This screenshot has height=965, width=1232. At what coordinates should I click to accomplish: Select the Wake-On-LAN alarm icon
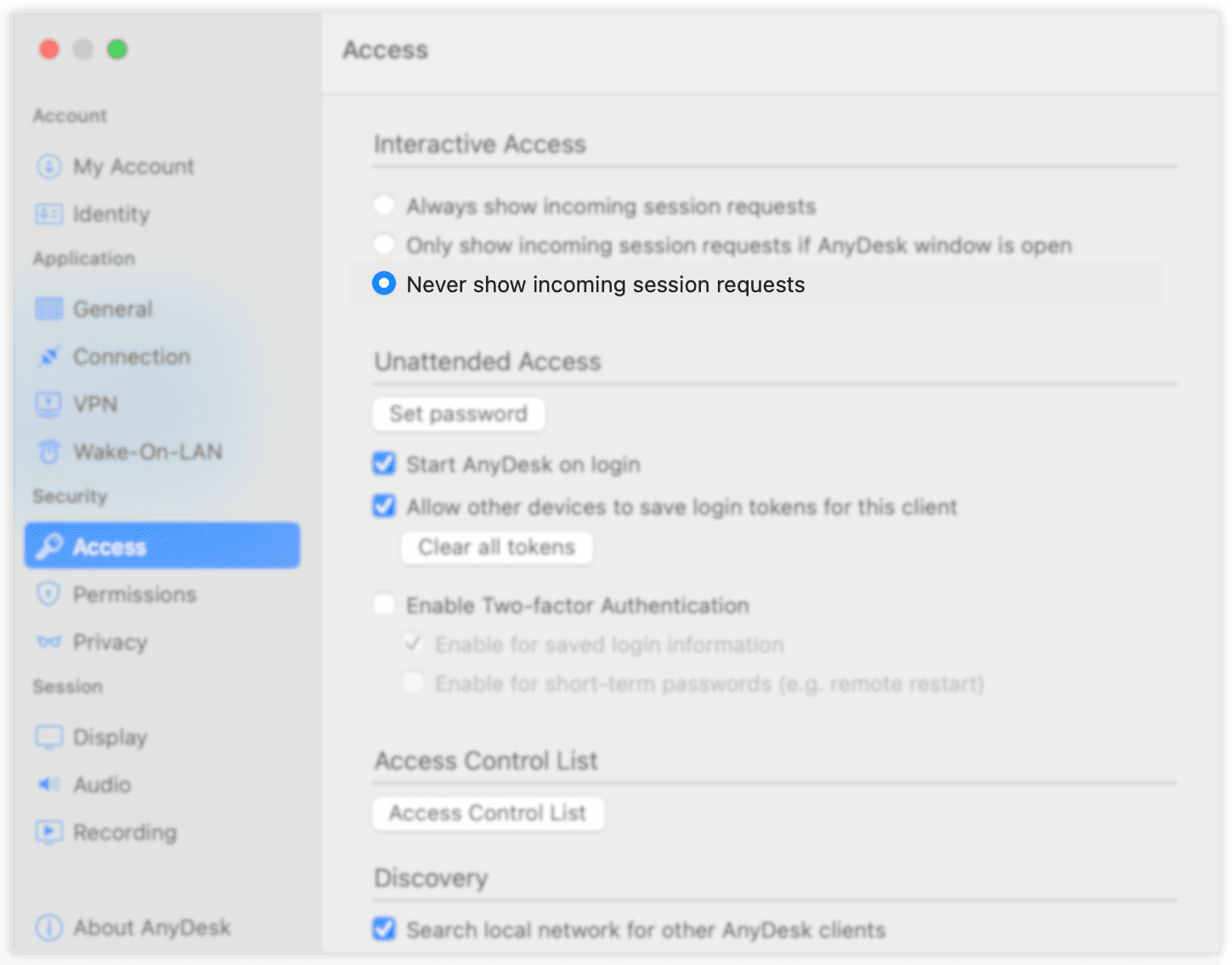coord(49,452)
